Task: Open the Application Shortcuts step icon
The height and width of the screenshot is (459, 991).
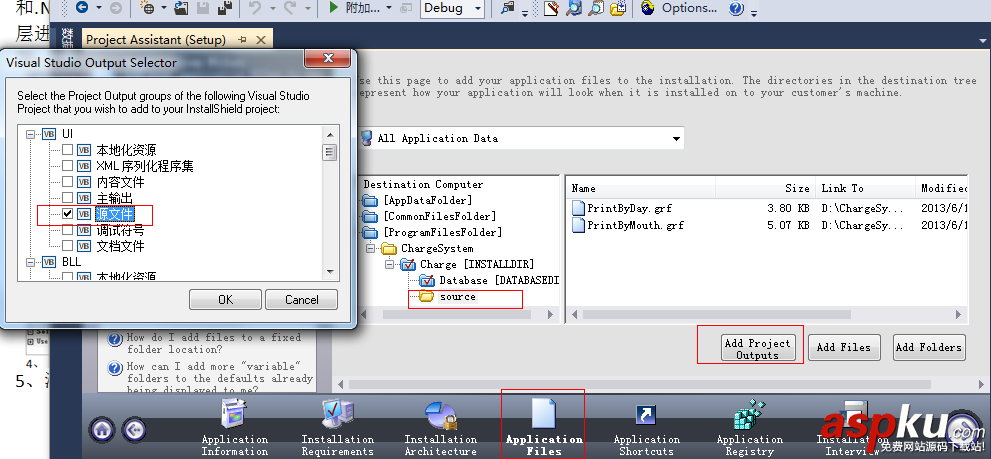Action: [646, 415]
